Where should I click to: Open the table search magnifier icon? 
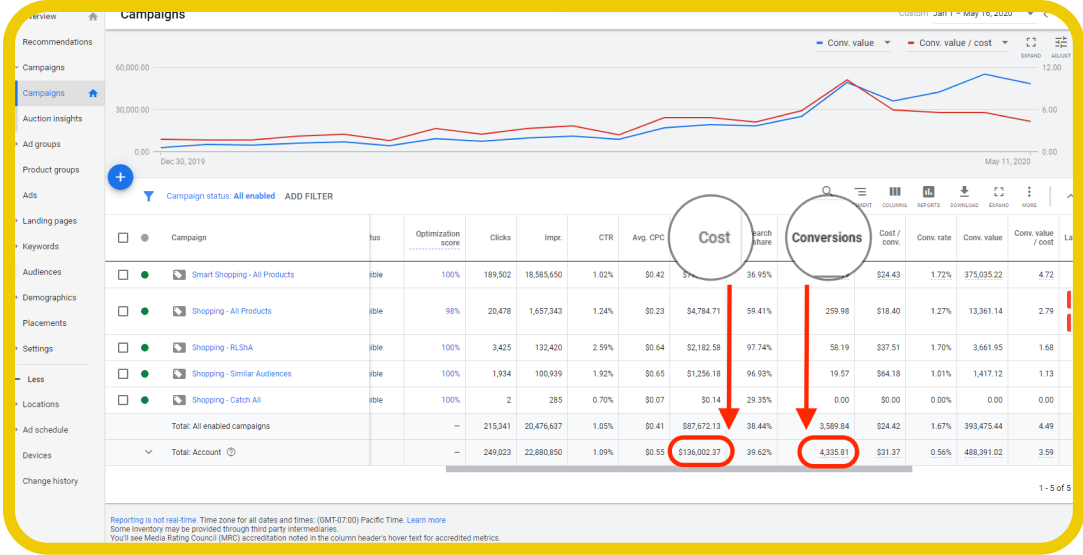pyautogui.click(x=827, y=191)
